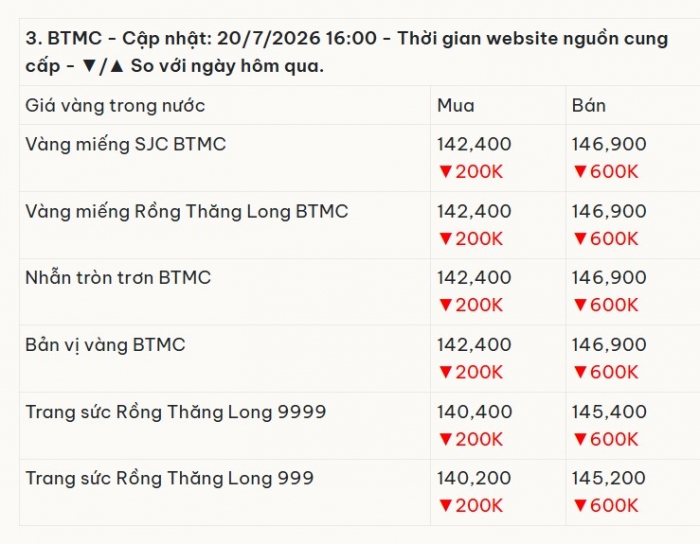Click the 'Mua' column header
This screenshot has width=700, height=544.
(x=455, y=106)
